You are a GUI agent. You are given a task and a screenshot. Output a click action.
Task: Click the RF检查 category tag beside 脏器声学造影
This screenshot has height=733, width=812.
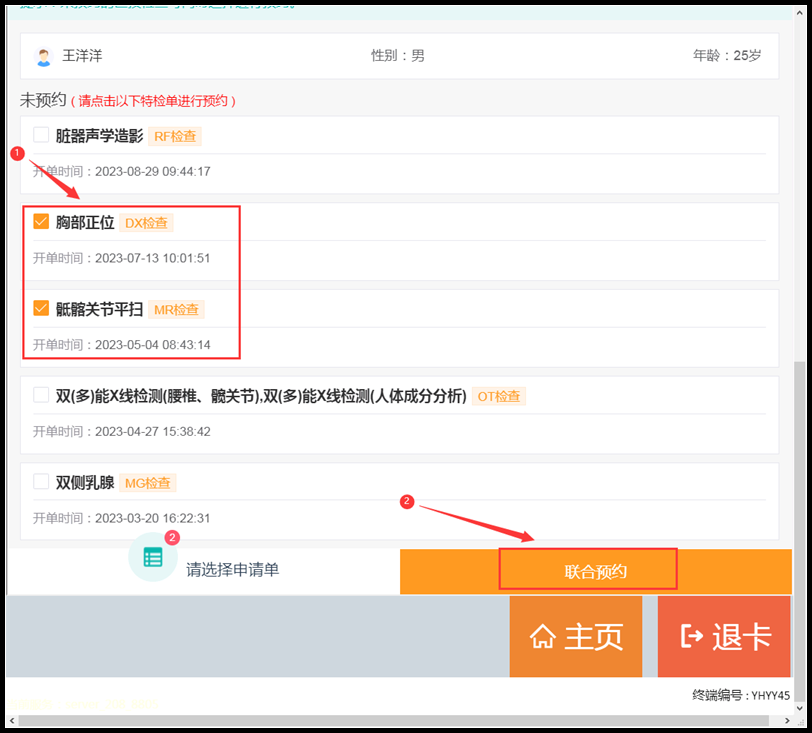tap(175, 136)
